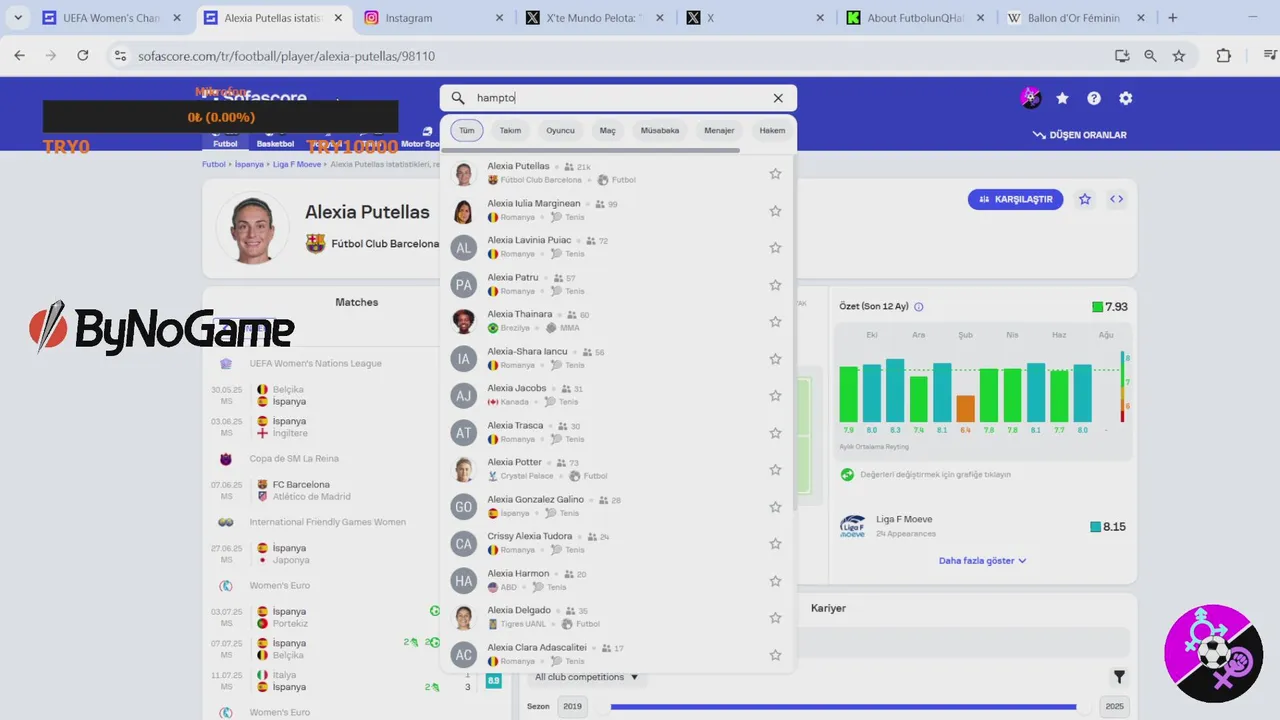
Task: Click the filter funnel icon in Kariyer
Action: 1119,677
